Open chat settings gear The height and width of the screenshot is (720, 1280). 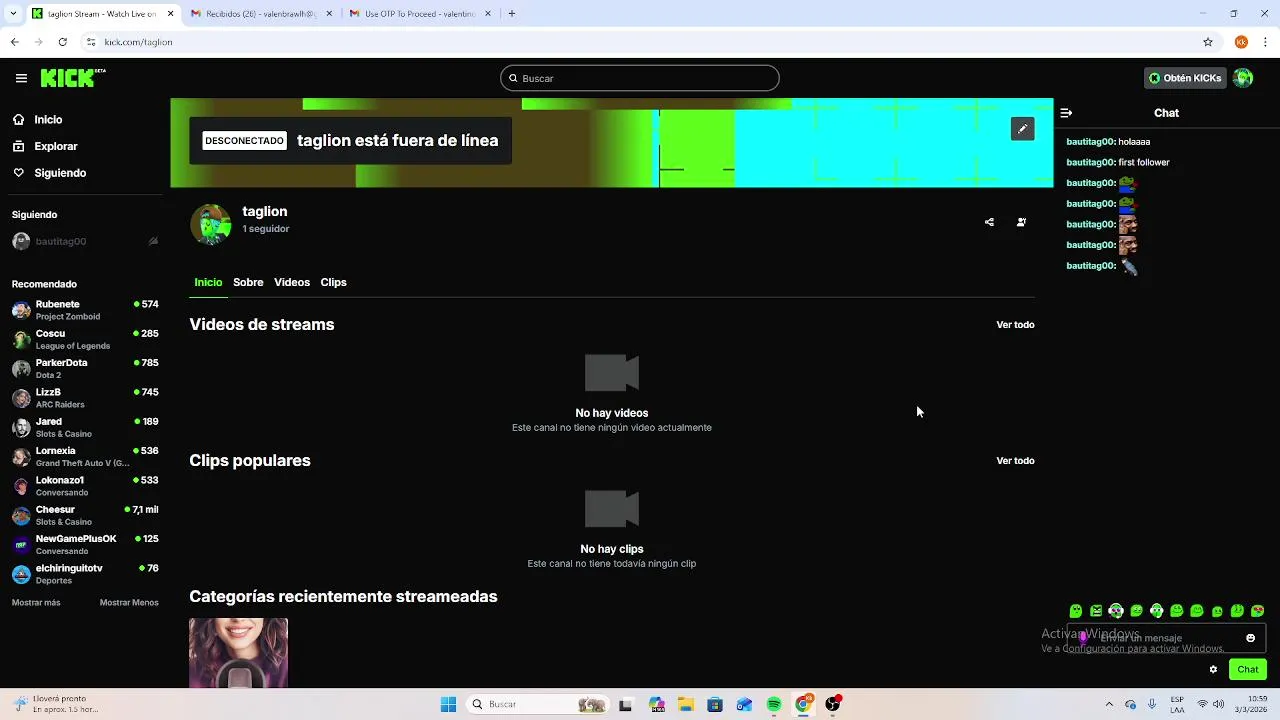click(1213, 669)
